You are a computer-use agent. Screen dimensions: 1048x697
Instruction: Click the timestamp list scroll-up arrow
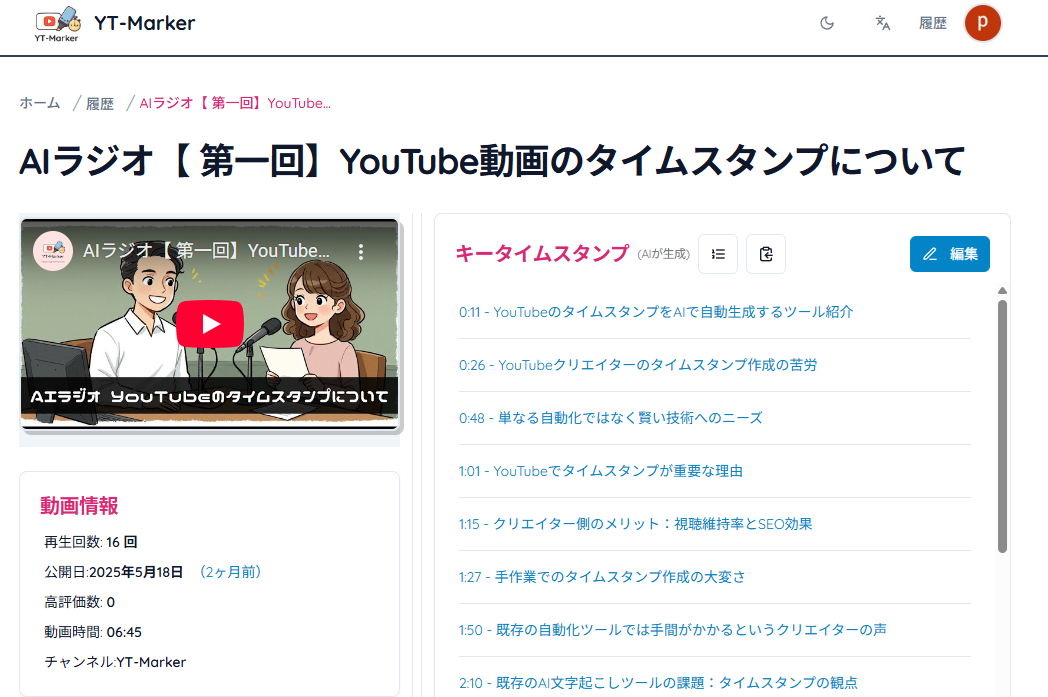pos(1002,291)
